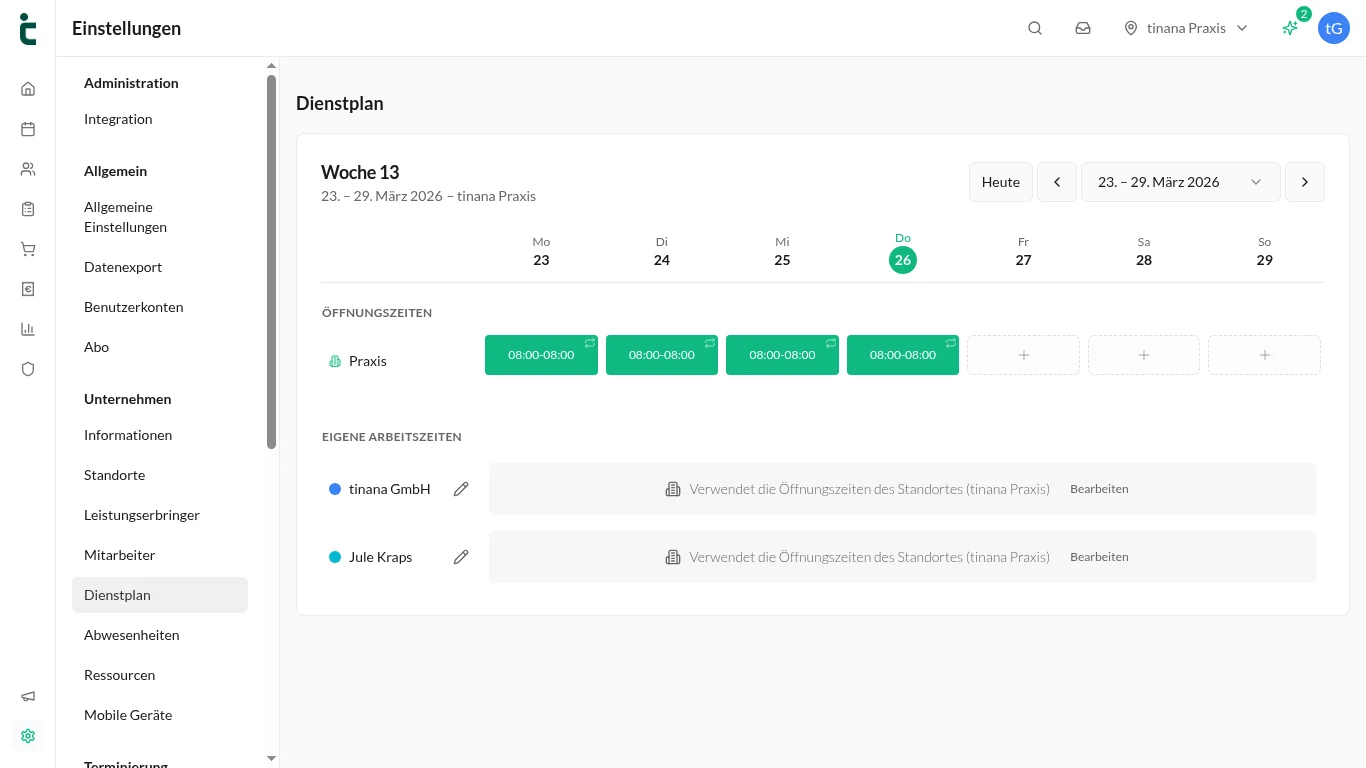The height and width of the screenshot is (768, 1366).
Task: Go to previous week with left chevron
Action: click(1056, 182)
